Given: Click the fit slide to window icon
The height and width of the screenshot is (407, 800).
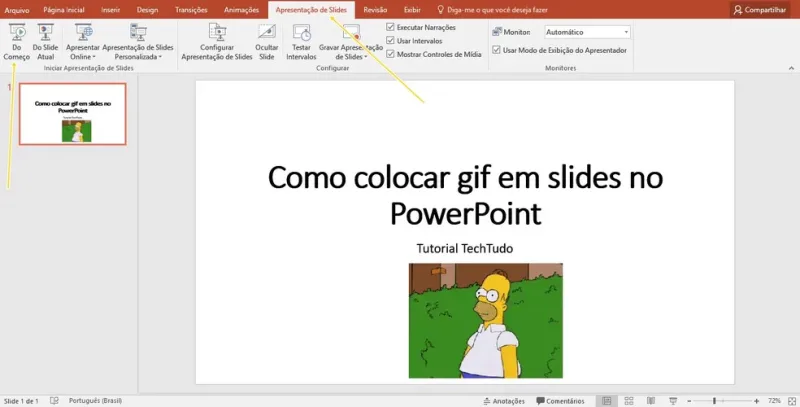Looking at the screenshot, I should [x=792, y=401].
